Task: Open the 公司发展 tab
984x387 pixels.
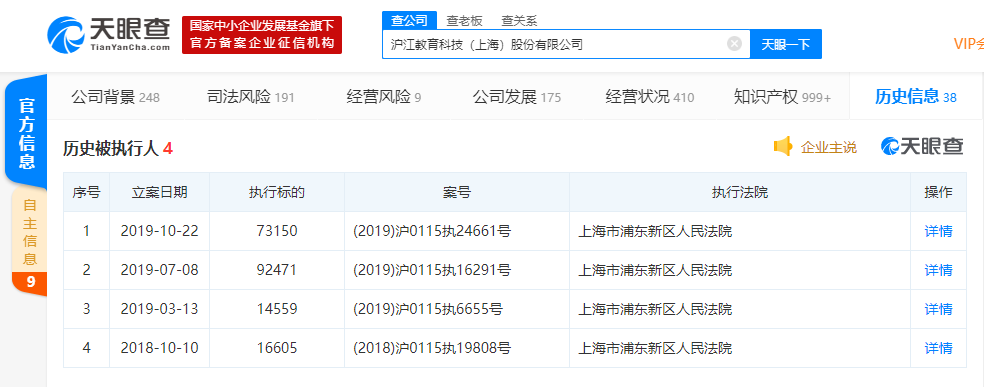Action: (x=516, y=97)
